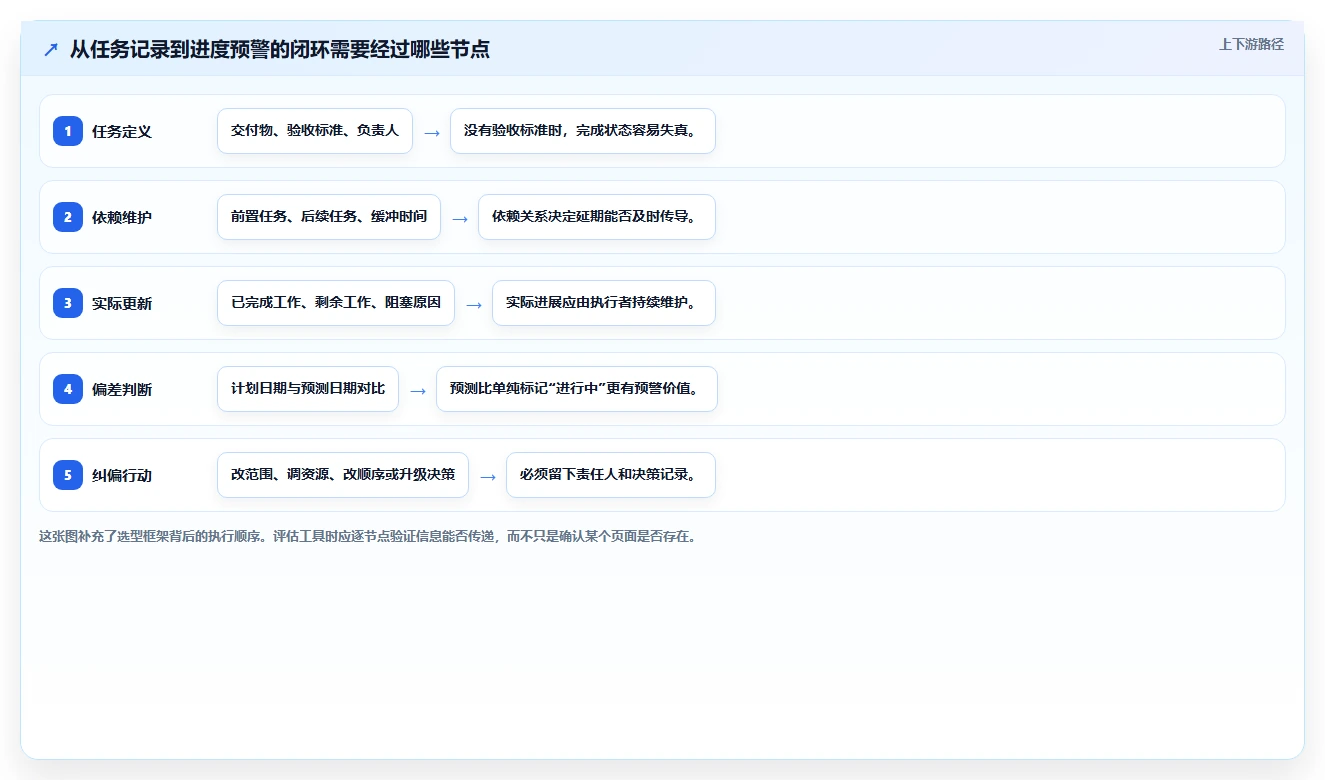Viewport: 1325px width, 780px height.
Task: Select the 纠偏行动 step label
Action: tap(122, 475)
